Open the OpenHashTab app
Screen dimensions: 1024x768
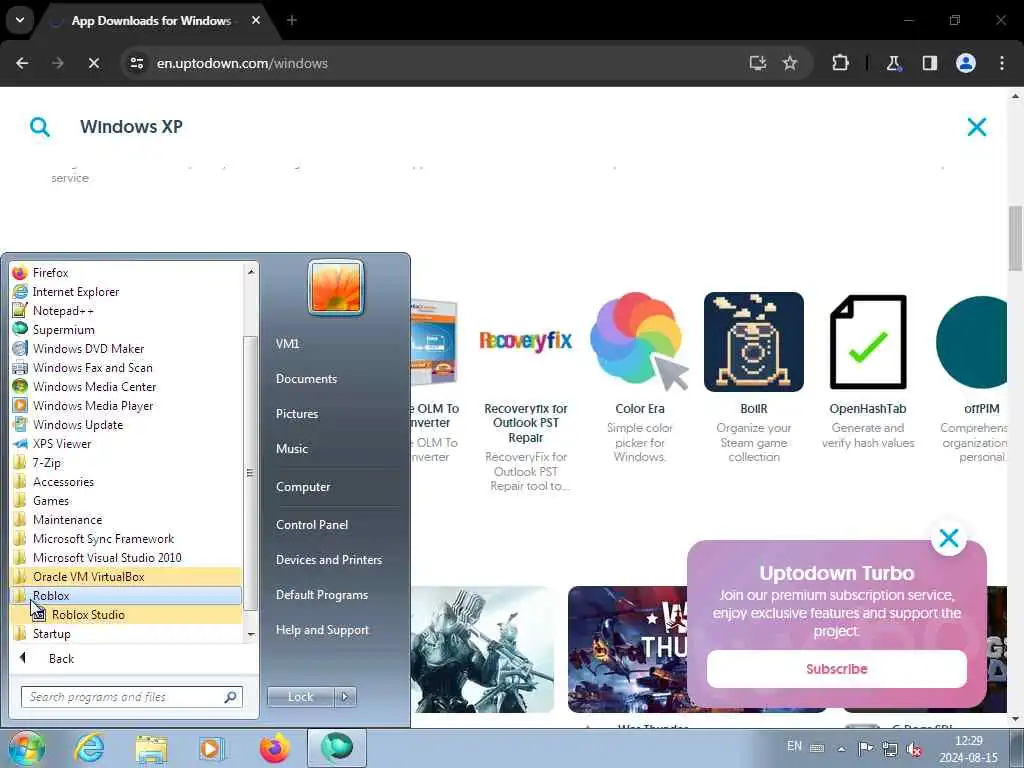point(868,372)
